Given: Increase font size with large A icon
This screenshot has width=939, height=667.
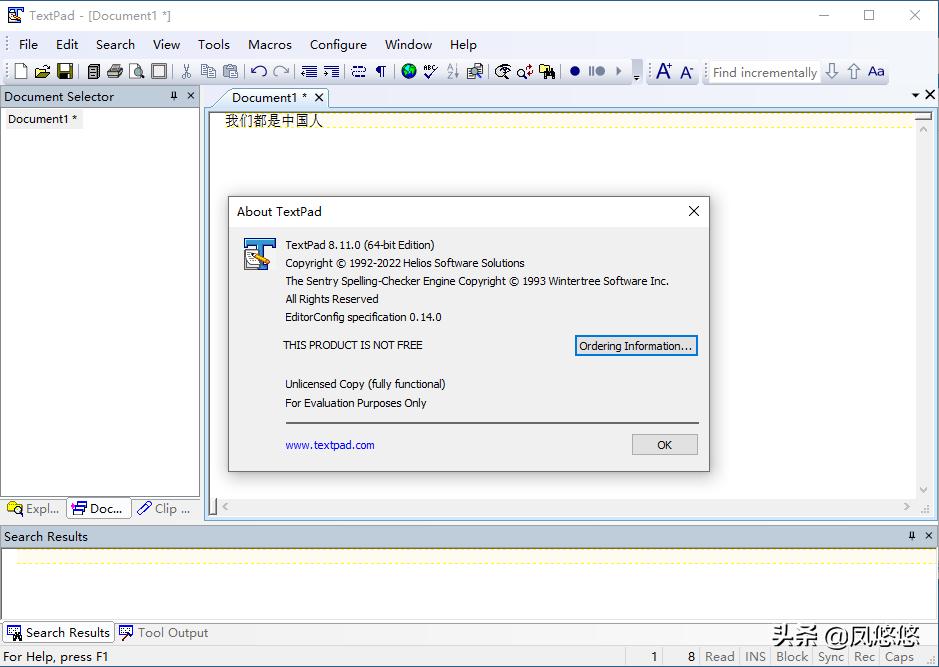Looking at the screenshot, I should click(x=664, y=71).
